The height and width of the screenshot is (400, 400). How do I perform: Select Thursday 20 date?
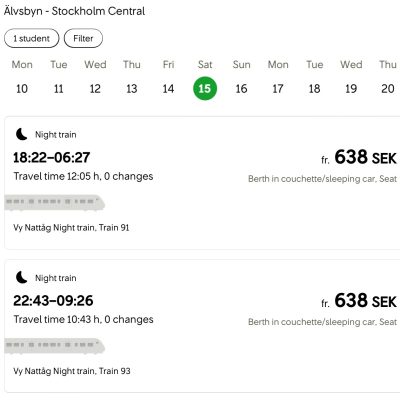tap(388, 78)
